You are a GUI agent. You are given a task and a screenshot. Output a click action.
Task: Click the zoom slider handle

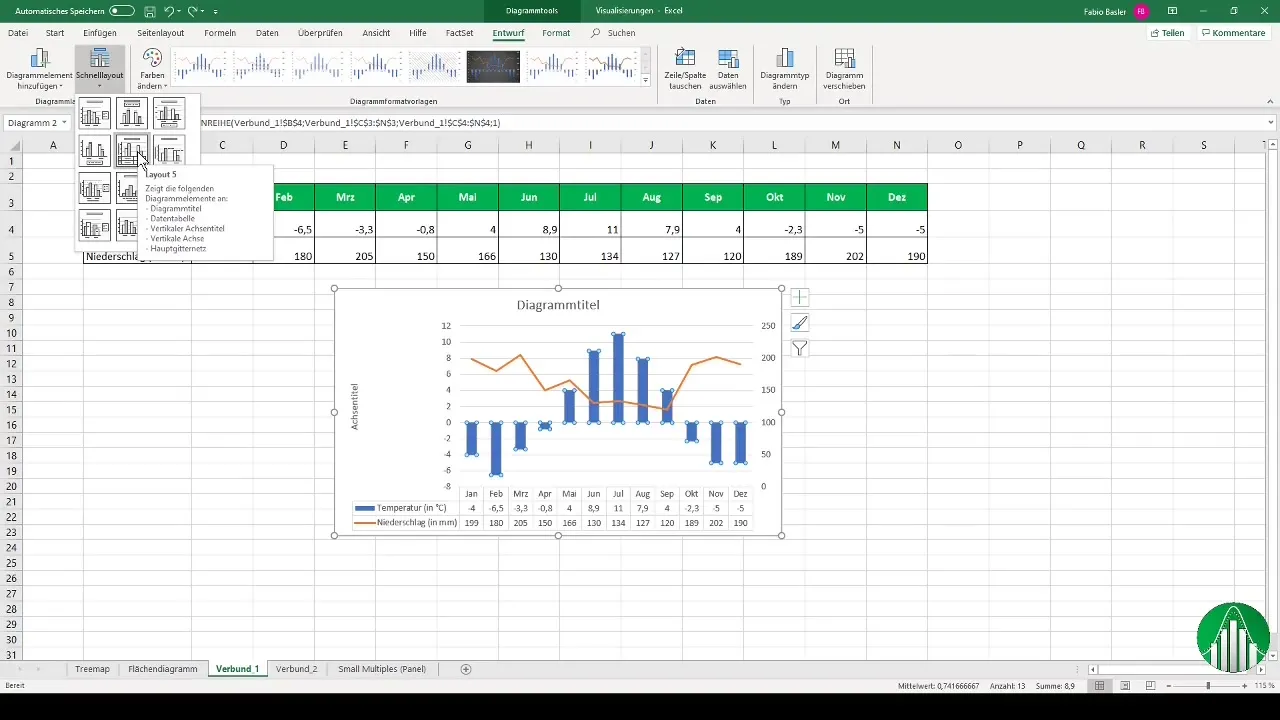point(1208,686)
